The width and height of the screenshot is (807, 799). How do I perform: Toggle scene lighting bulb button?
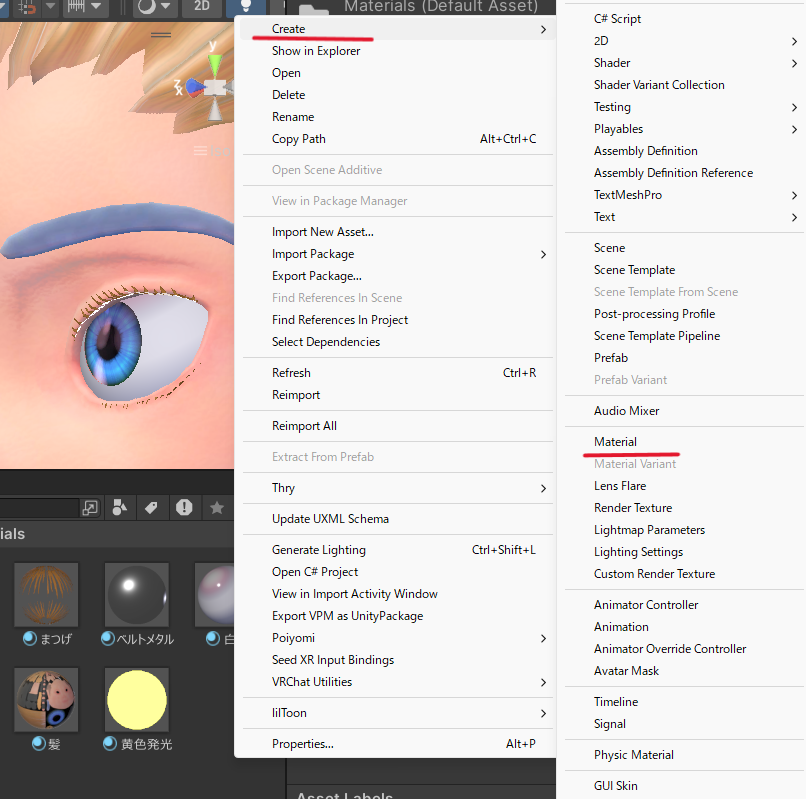point(246,6)
